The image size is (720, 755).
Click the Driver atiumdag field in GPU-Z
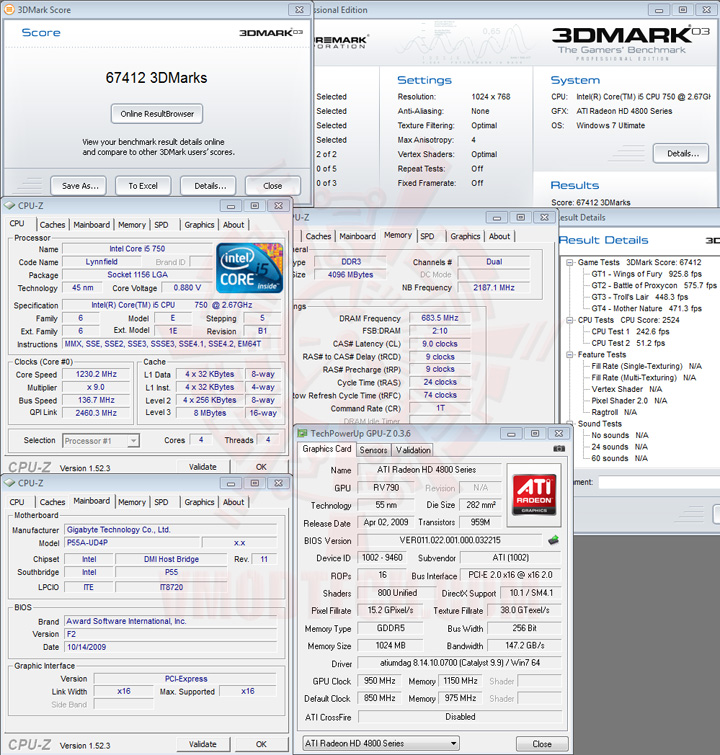coord(459,663)
